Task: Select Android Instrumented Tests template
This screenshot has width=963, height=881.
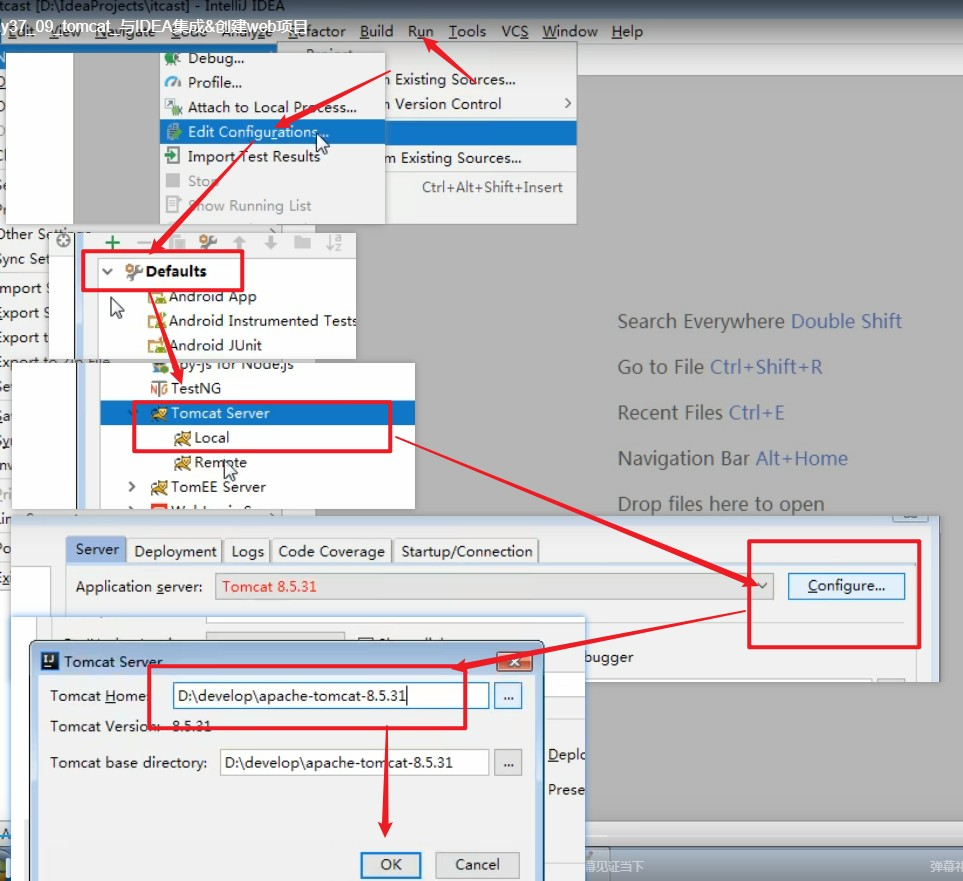Action: coord(262,321)
